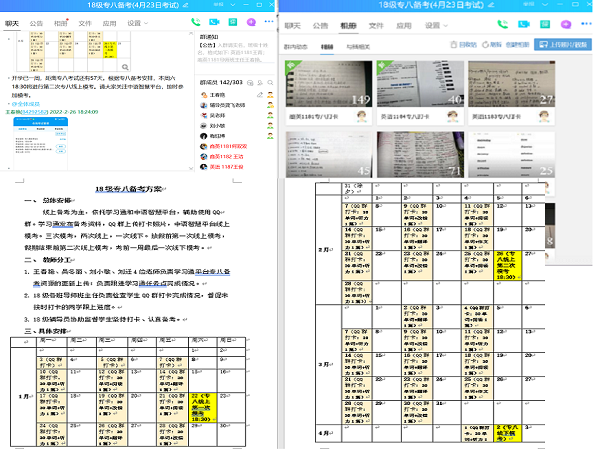The image size is (600, 450).
Task: Open album thumbnail showing 40 photos
Action: click(x=420, y=84)
